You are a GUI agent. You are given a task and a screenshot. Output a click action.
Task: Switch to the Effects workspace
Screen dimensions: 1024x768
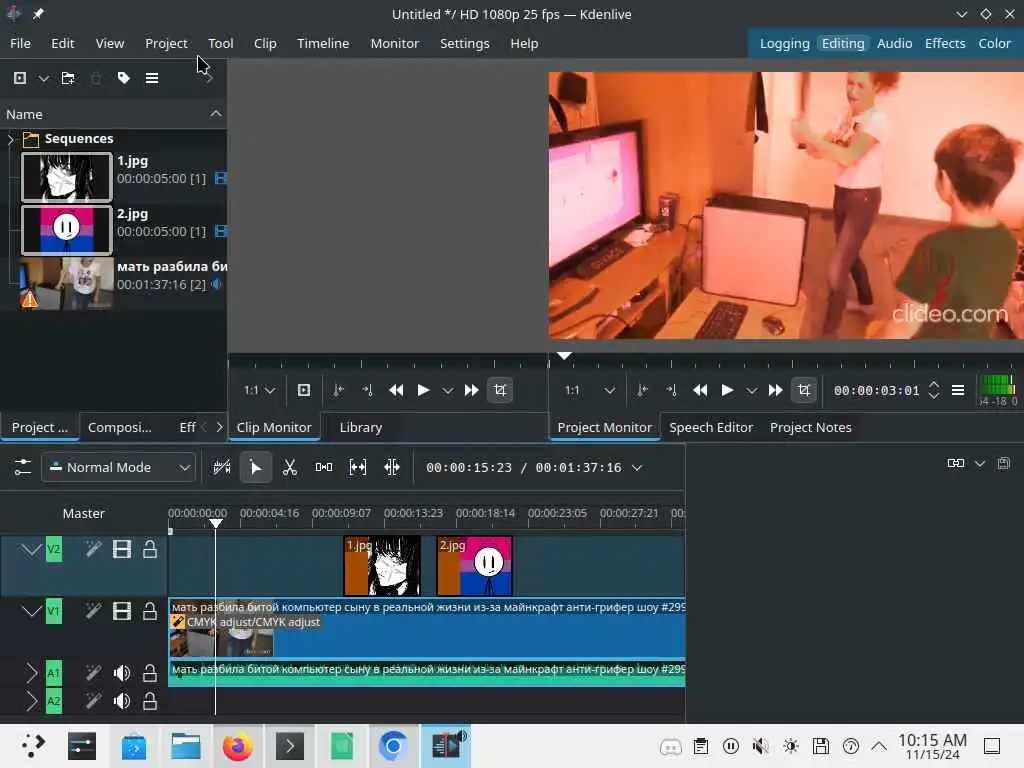click(944, 43)
